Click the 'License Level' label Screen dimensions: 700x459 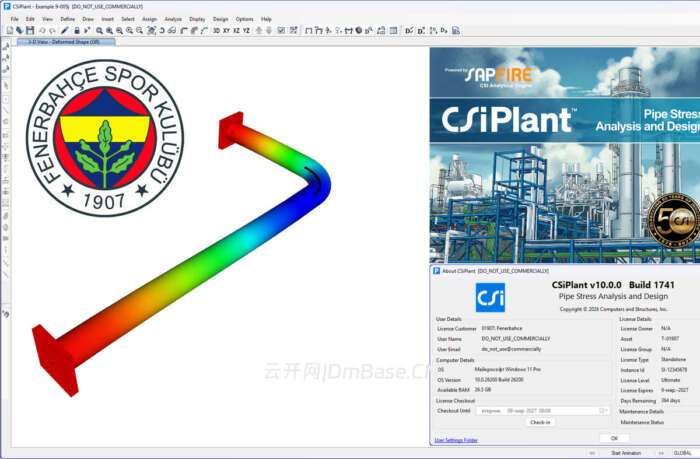pyautogui.click(x=635, y=380)
